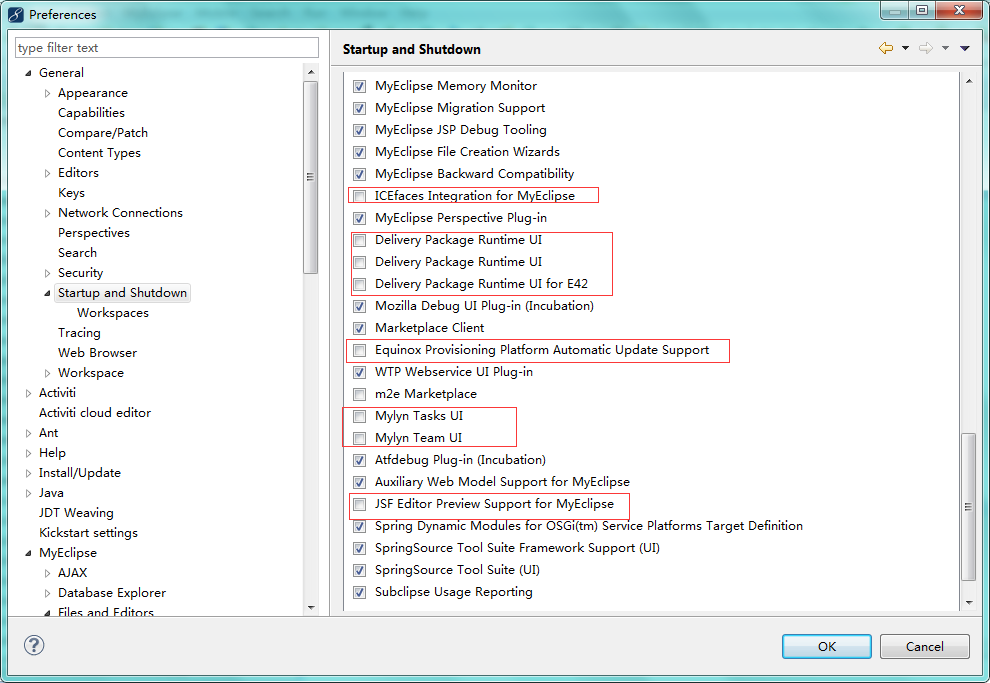Select JDT Weaving preference page
The width and height of the screenshot is (990, 683).
pyautogui.click(x=76, y=513)
